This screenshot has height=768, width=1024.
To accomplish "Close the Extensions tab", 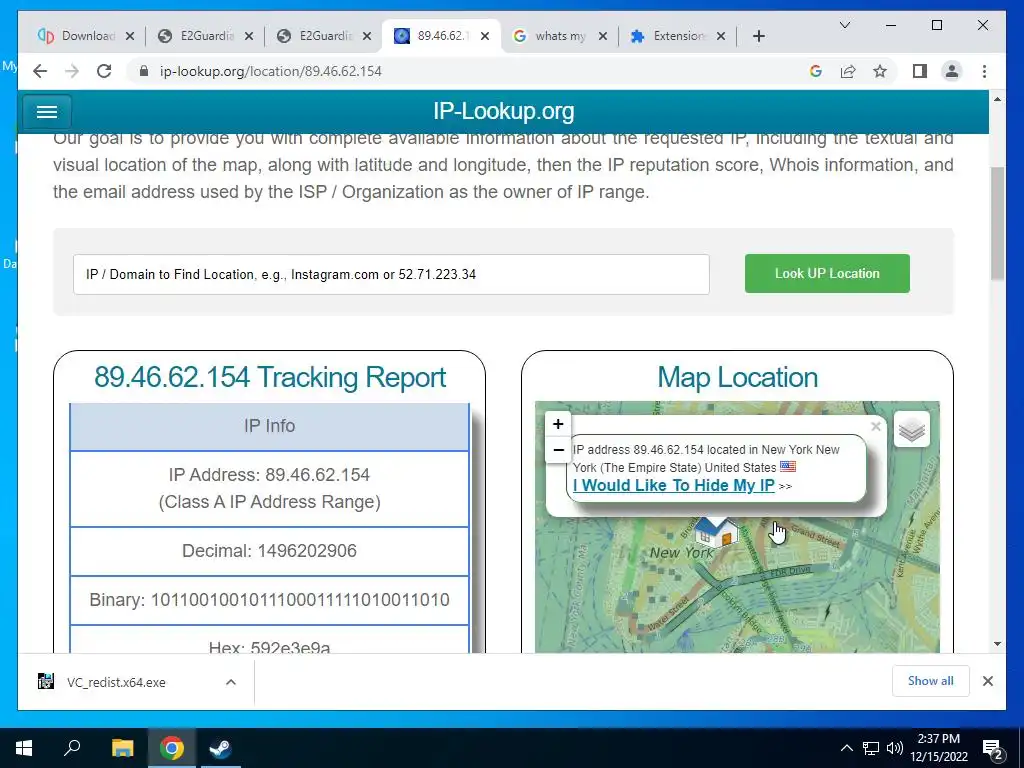I will [720, 36].
